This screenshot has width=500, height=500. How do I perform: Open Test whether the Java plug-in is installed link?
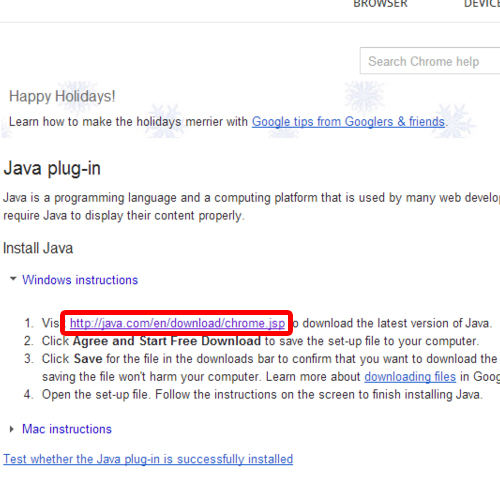148,459
